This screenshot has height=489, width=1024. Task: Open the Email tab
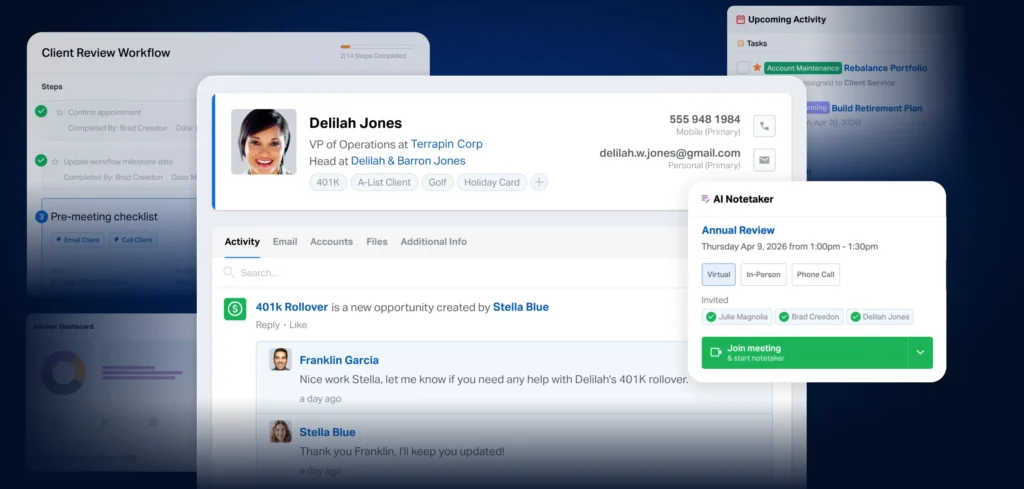coord(285,242)
